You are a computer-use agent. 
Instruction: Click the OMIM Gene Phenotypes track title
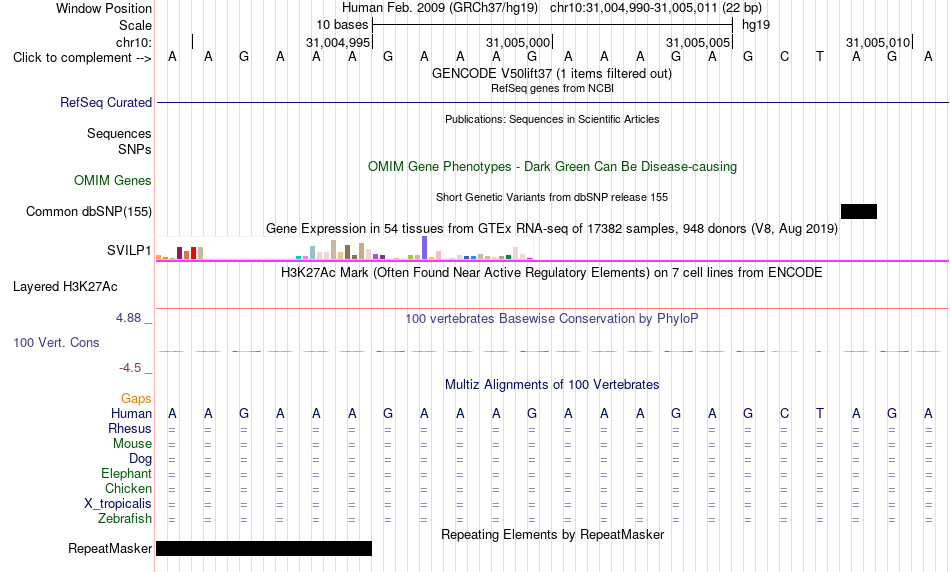tap(553, 167)
